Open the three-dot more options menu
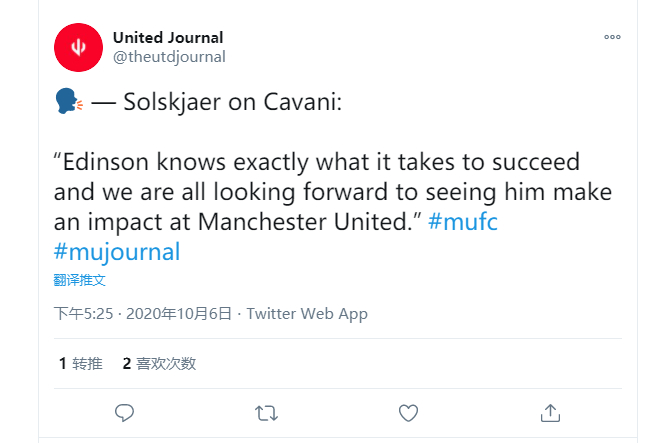The width and height of the screenshot is (667, 443). pos(613,37)
